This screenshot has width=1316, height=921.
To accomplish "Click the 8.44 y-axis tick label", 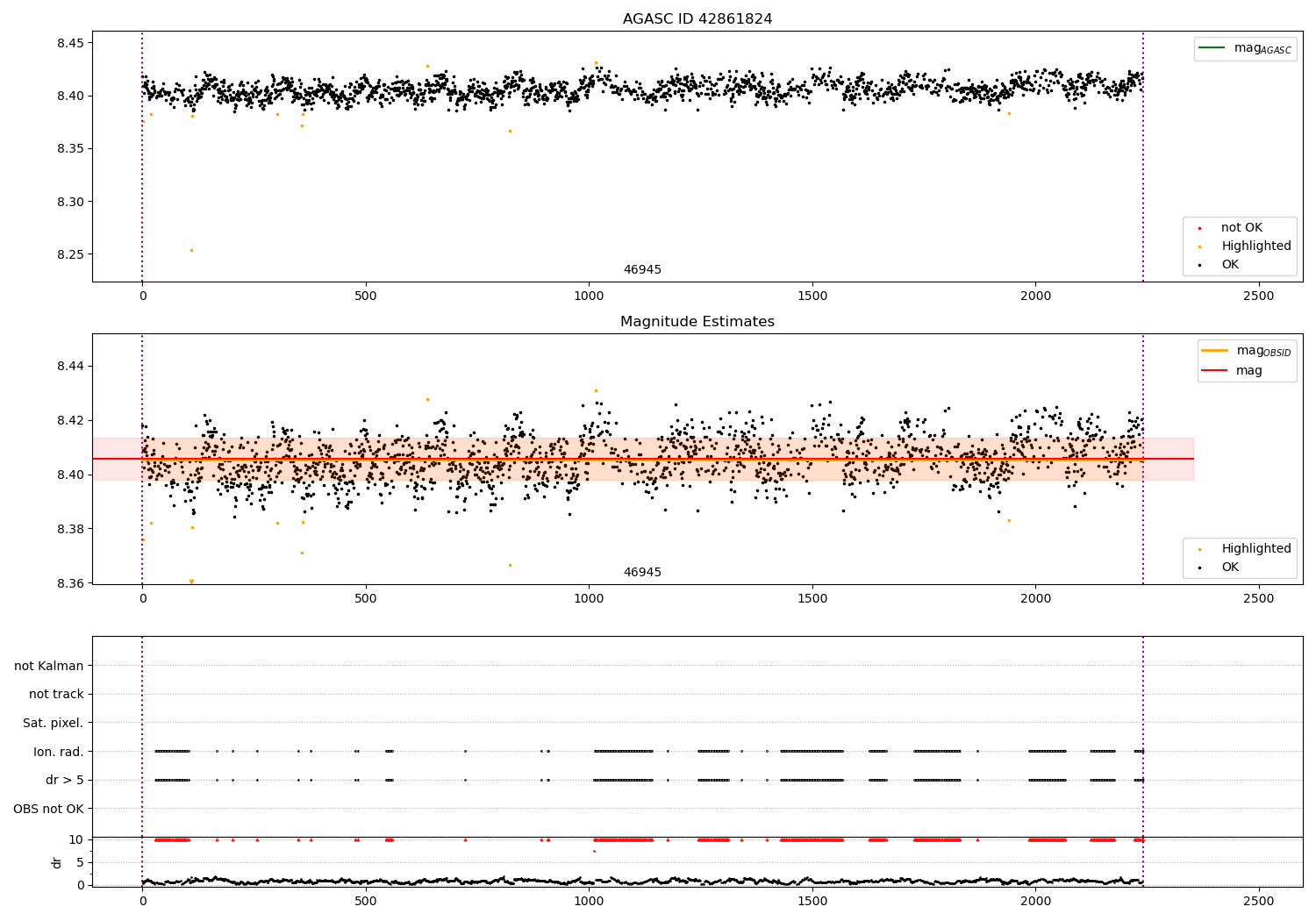I will coord(69,366).
